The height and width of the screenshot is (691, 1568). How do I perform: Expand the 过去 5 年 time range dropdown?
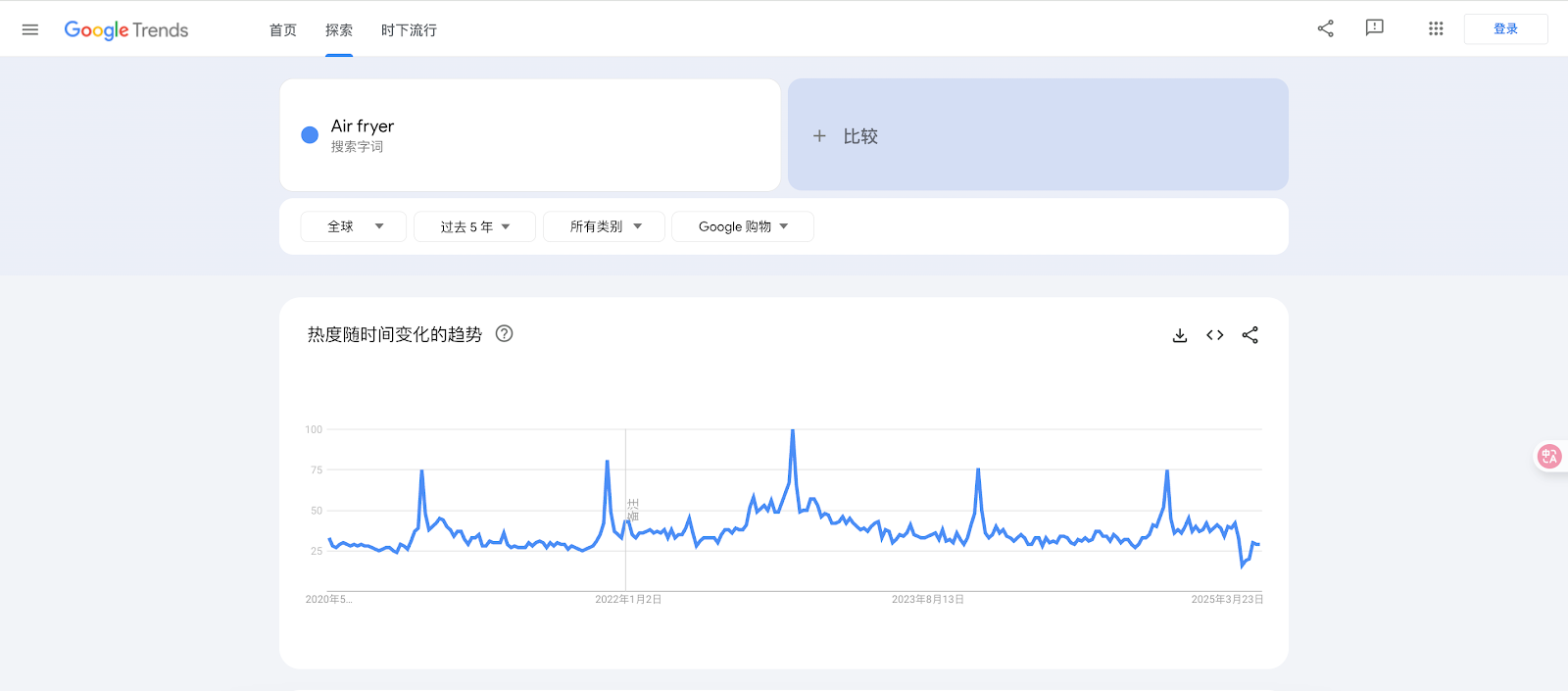click(474, 226)
